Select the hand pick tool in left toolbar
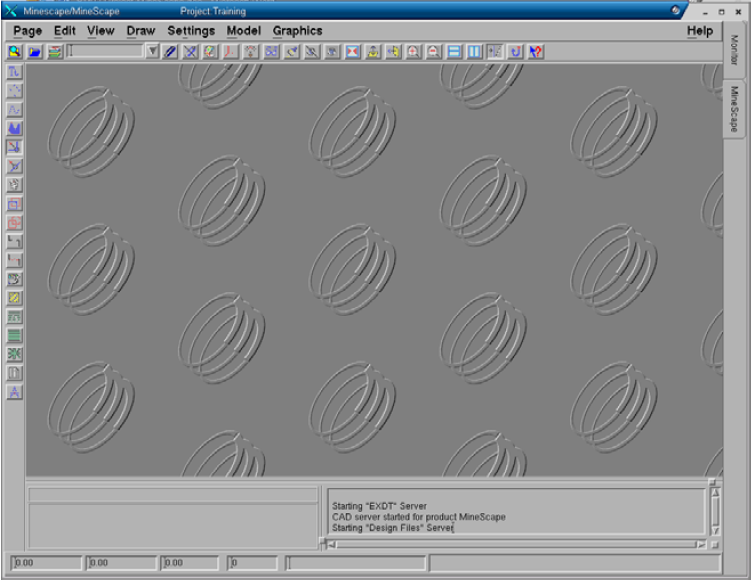 [14, 185]
